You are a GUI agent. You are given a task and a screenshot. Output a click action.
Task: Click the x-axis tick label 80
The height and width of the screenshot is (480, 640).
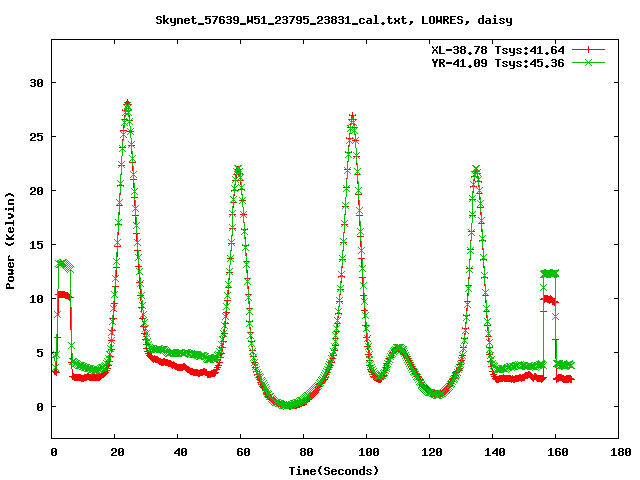coord(306,452)
